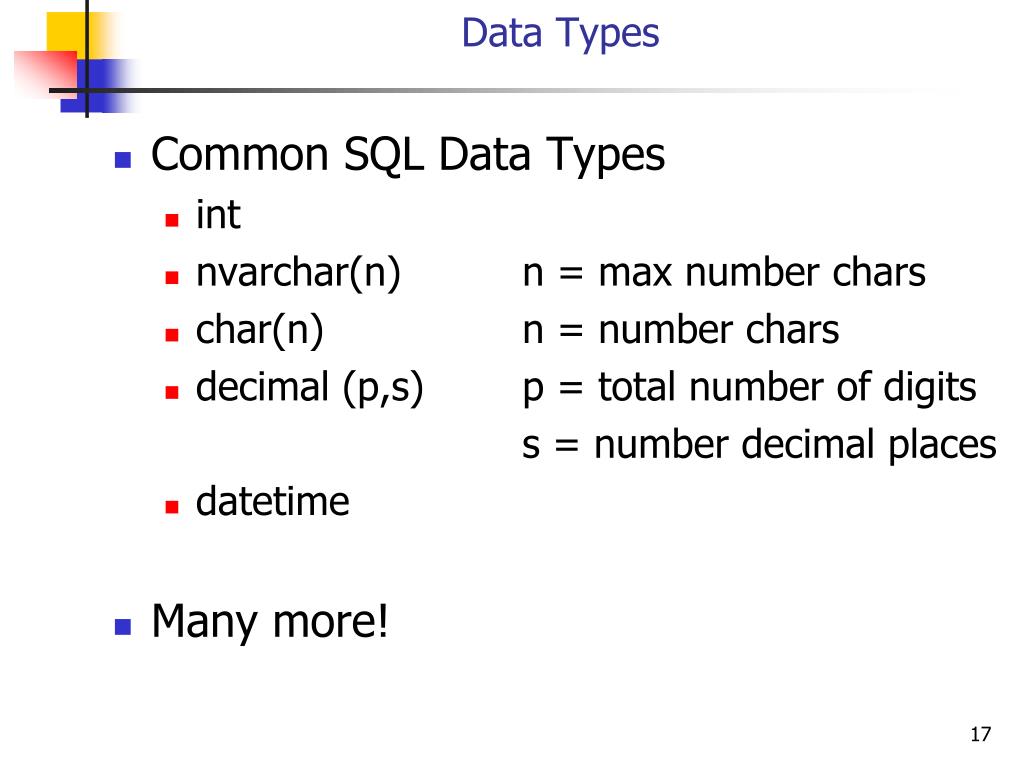This screenshot has height=768, width=1024.
Task: Click the blue square in the logo graphic
Action: [98, 85]
